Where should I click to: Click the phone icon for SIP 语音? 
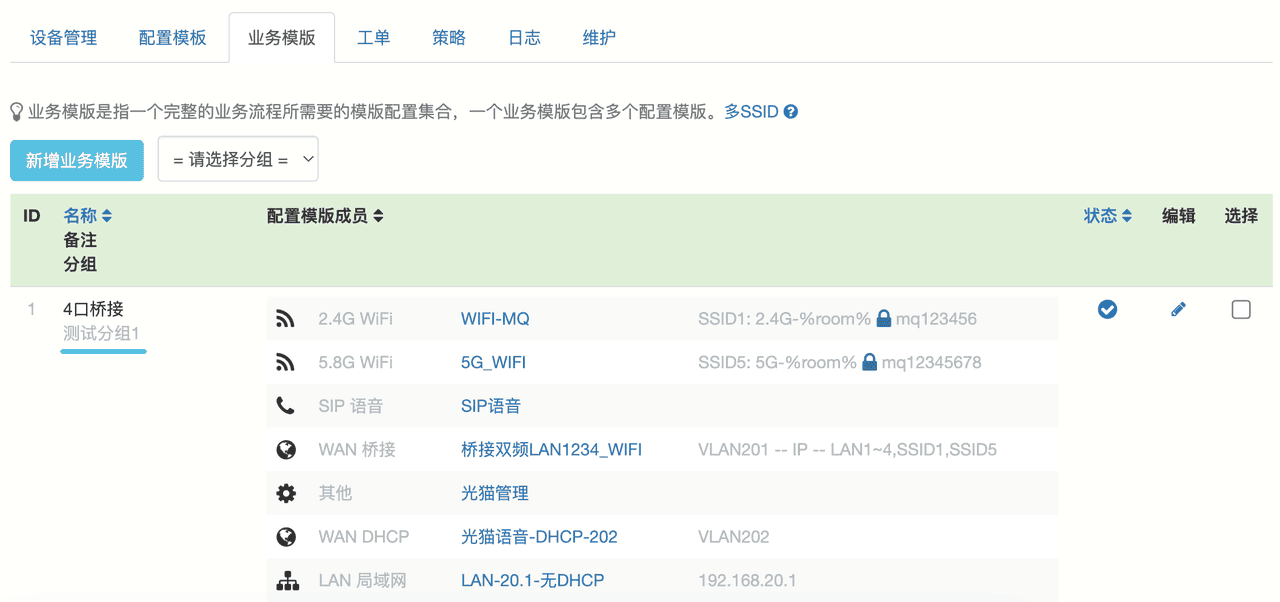(x=286, y=406)
